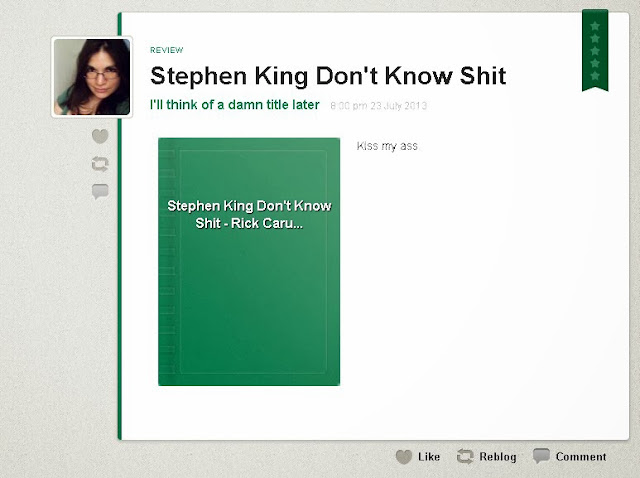Click the green star rating ribbon
This screenshot has height=478, width=640.
[x=595, y=51]
